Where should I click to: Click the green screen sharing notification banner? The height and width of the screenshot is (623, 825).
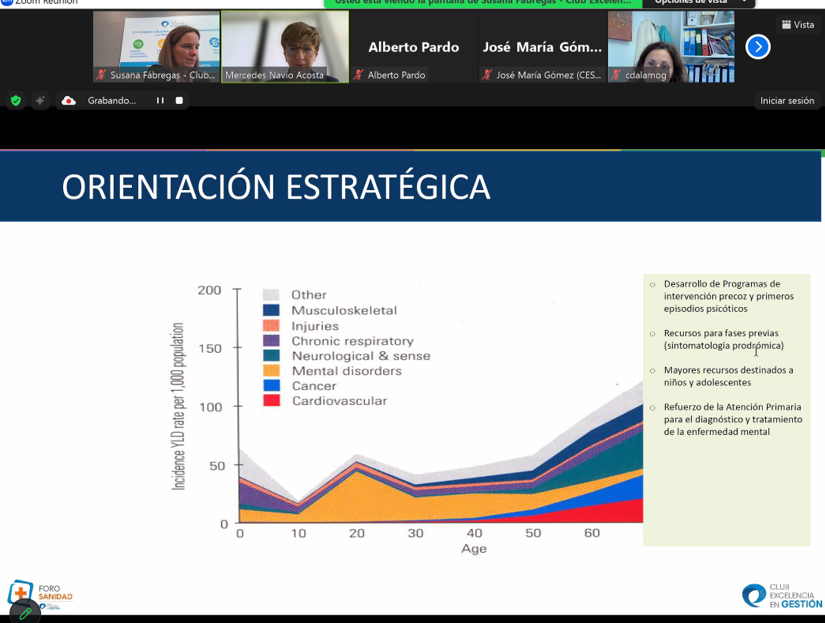[483, 3]
